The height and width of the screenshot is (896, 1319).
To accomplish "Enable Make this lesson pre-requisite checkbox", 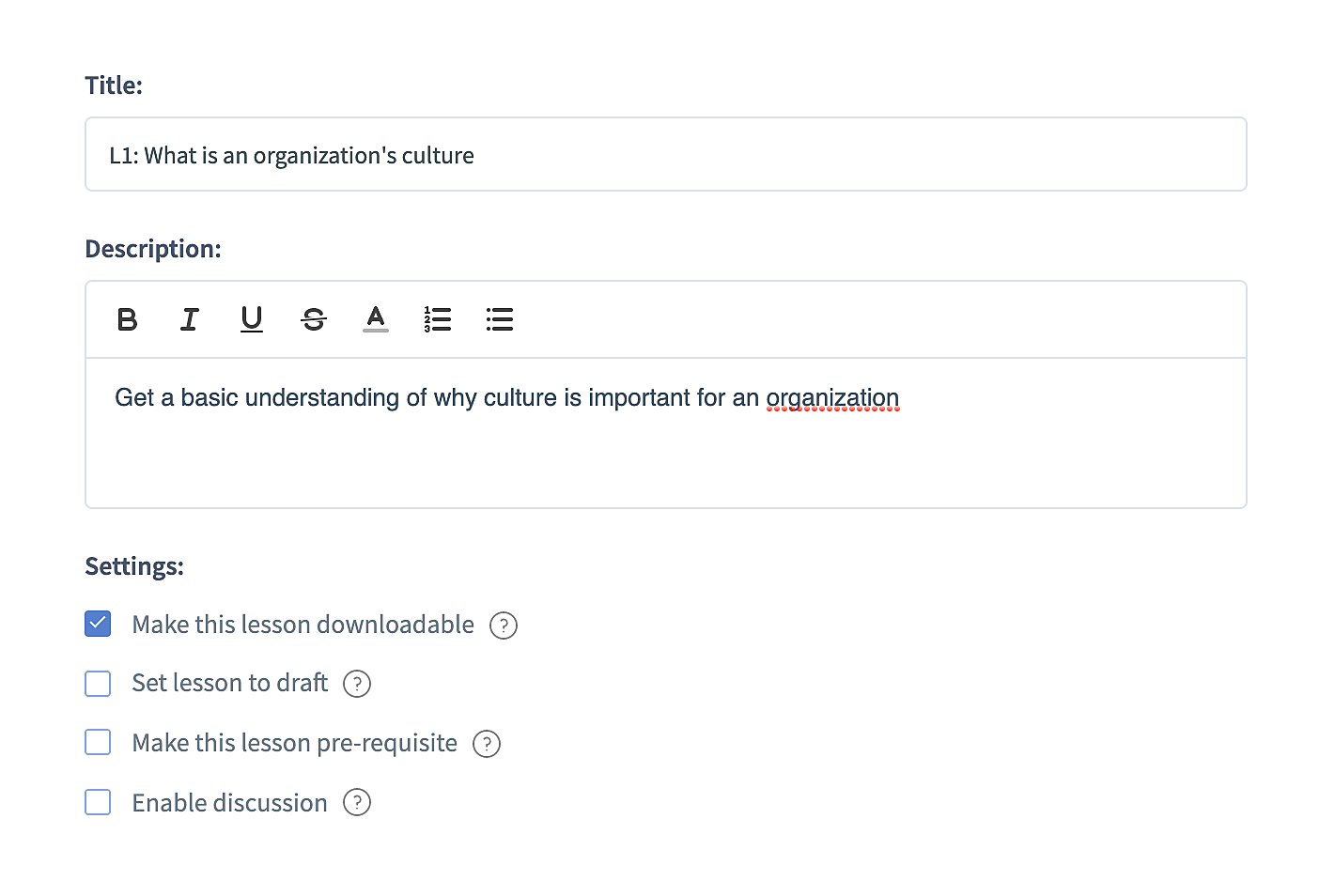I will (x=98, y=743).
